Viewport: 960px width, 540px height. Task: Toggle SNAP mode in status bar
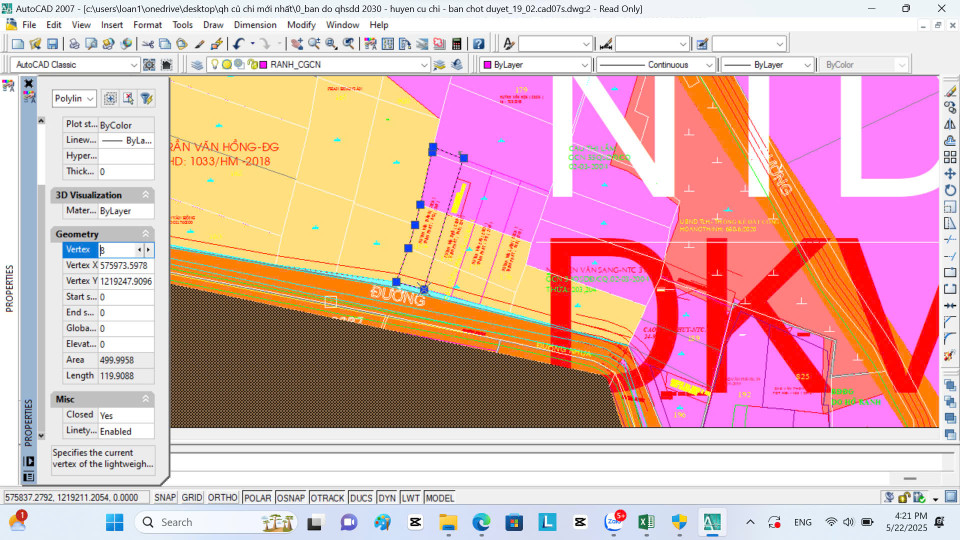[165, 498]
